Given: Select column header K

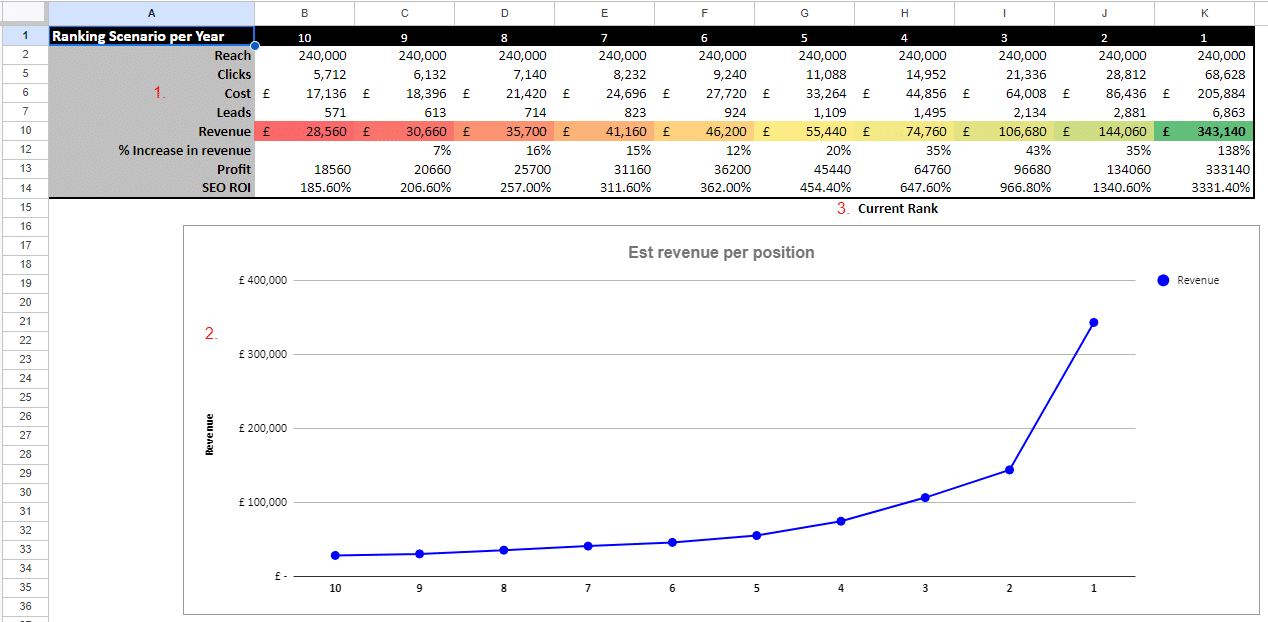Looking at the screenshot, I should pyautogui.click(x=1204, y=13).
